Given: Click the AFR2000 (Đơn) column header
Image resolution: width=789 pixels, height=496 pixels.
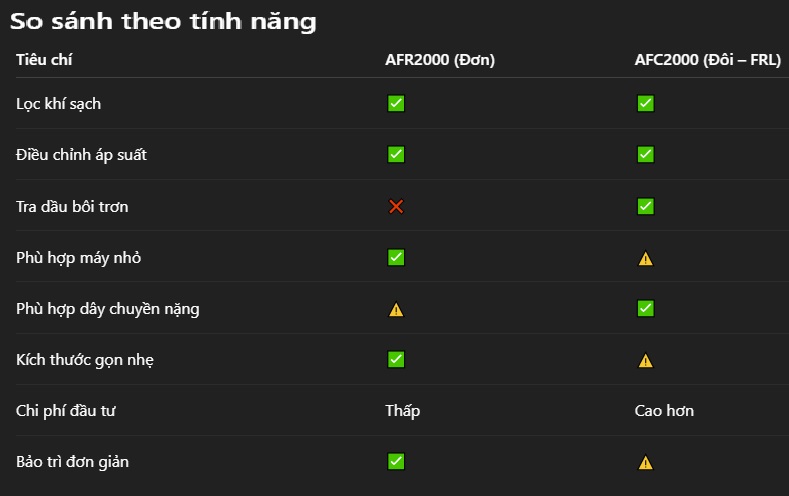Looking at the screenshot, I should (x=440, y=60).
